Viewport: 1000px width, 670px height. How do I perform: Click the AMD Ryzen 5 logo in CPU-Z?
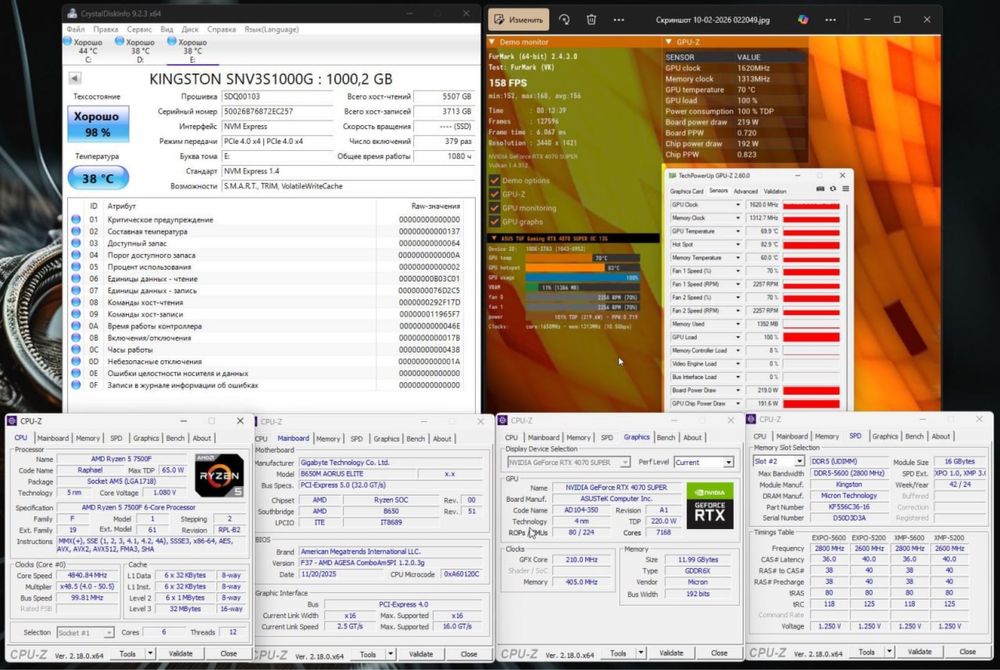pyautogui.click(x=219, y=476)
